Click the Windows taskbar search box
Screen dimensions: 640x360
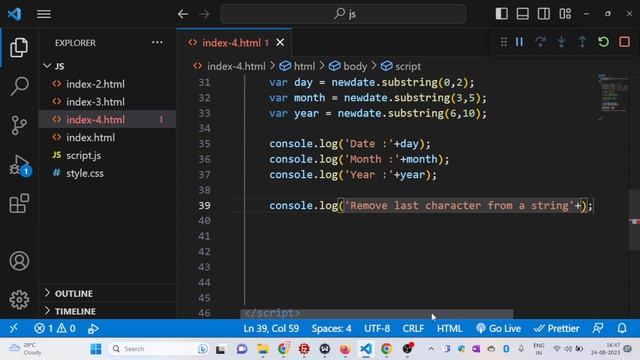[158, 349]
